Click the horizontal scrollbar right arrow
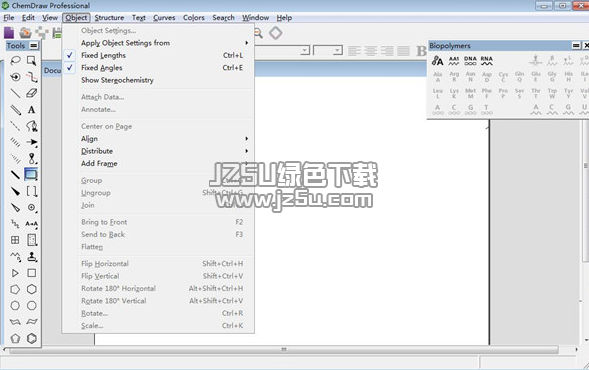 click(x=576, y=349)
